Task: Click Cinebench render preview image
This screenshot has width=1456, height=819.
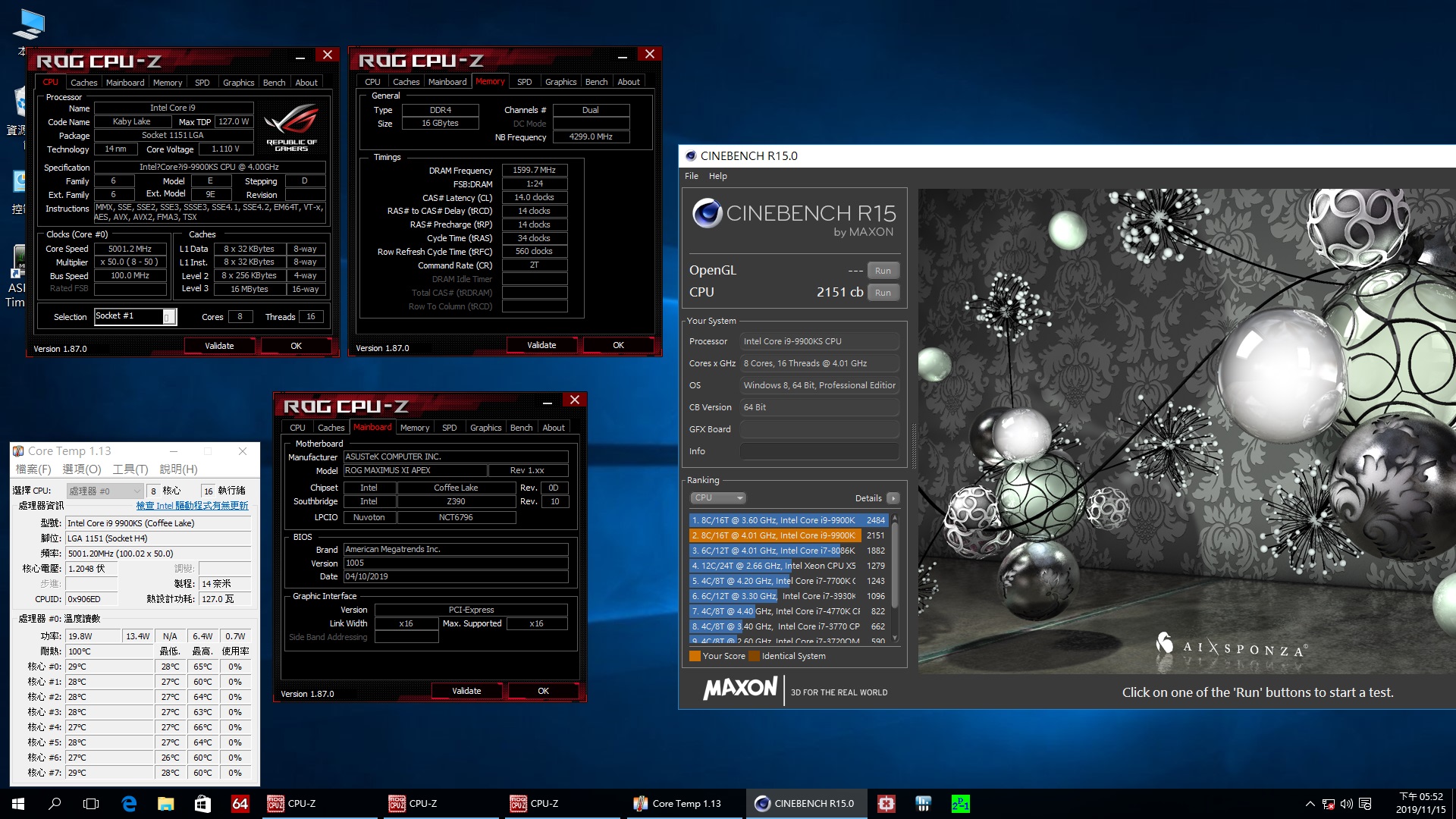Action: pyautogui.click(x=1187, y=432)
